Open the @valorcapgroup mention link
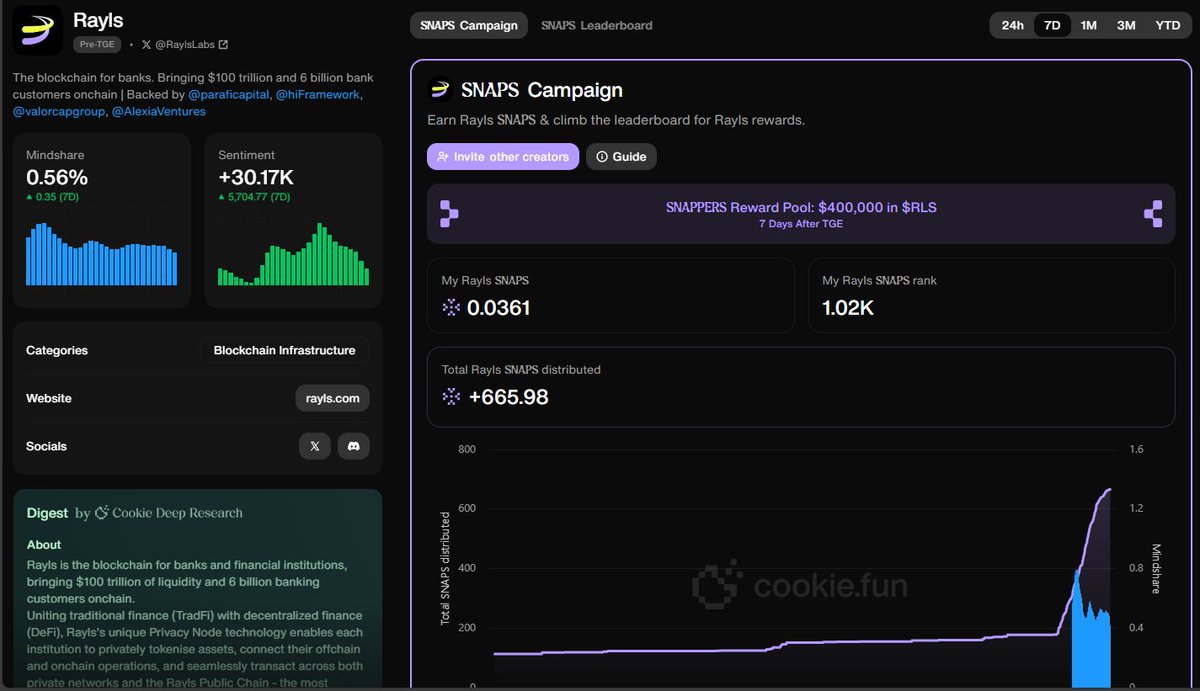 (59, 111)
